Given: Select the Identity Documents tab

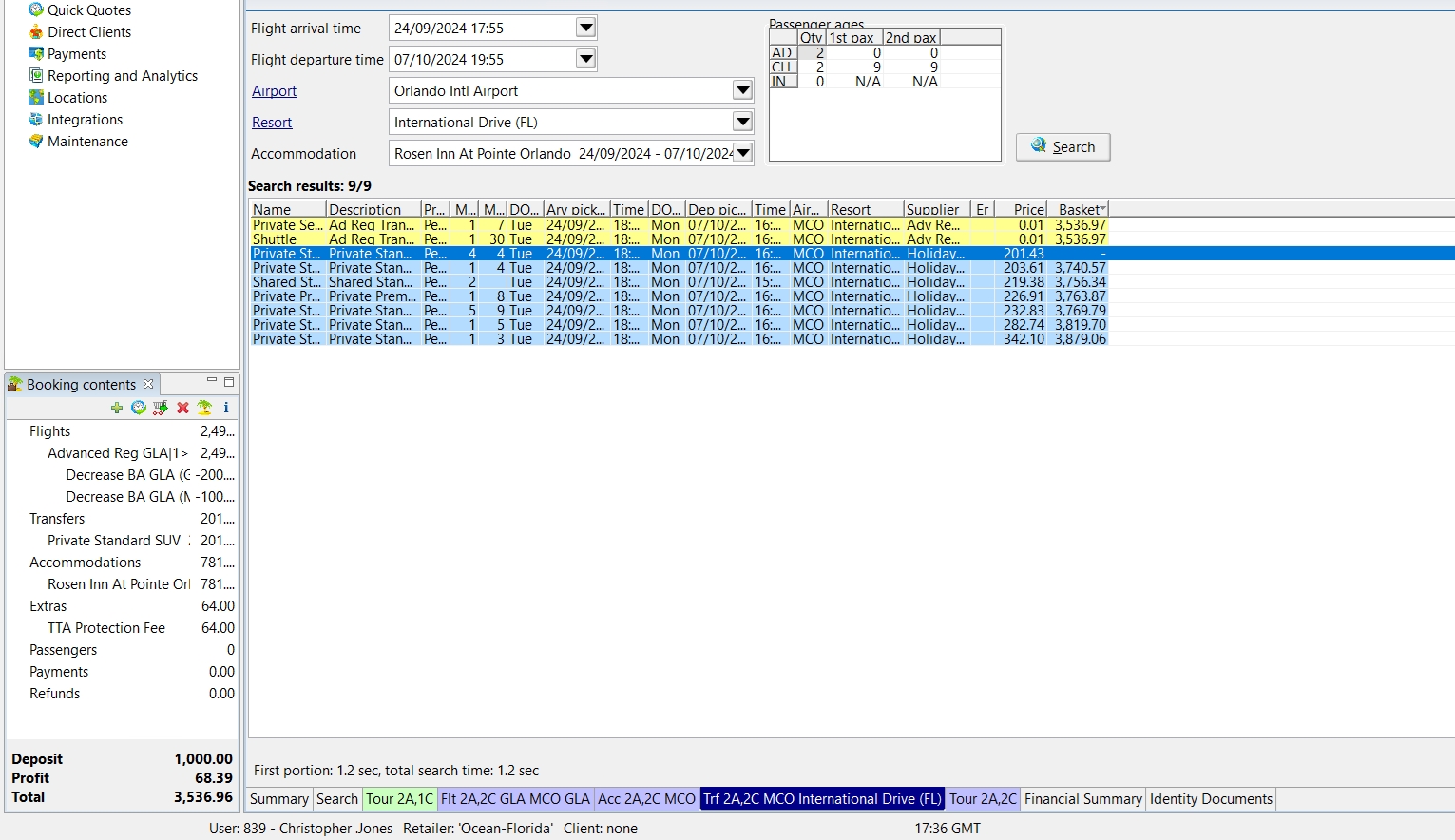Looking at the screenshot, I should click(x=1210, y=799).
